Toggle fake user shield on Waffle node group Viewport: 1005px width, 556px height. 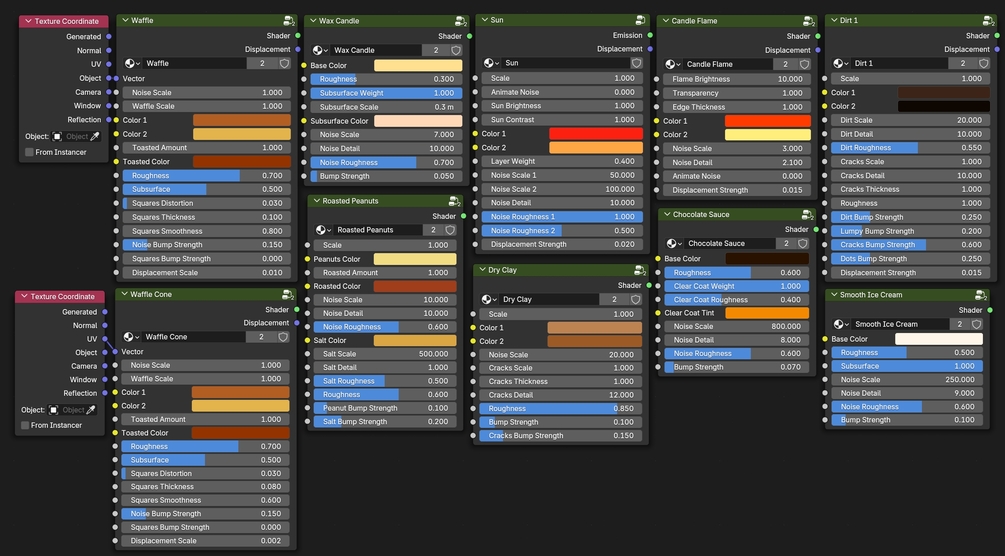(284, 63)
